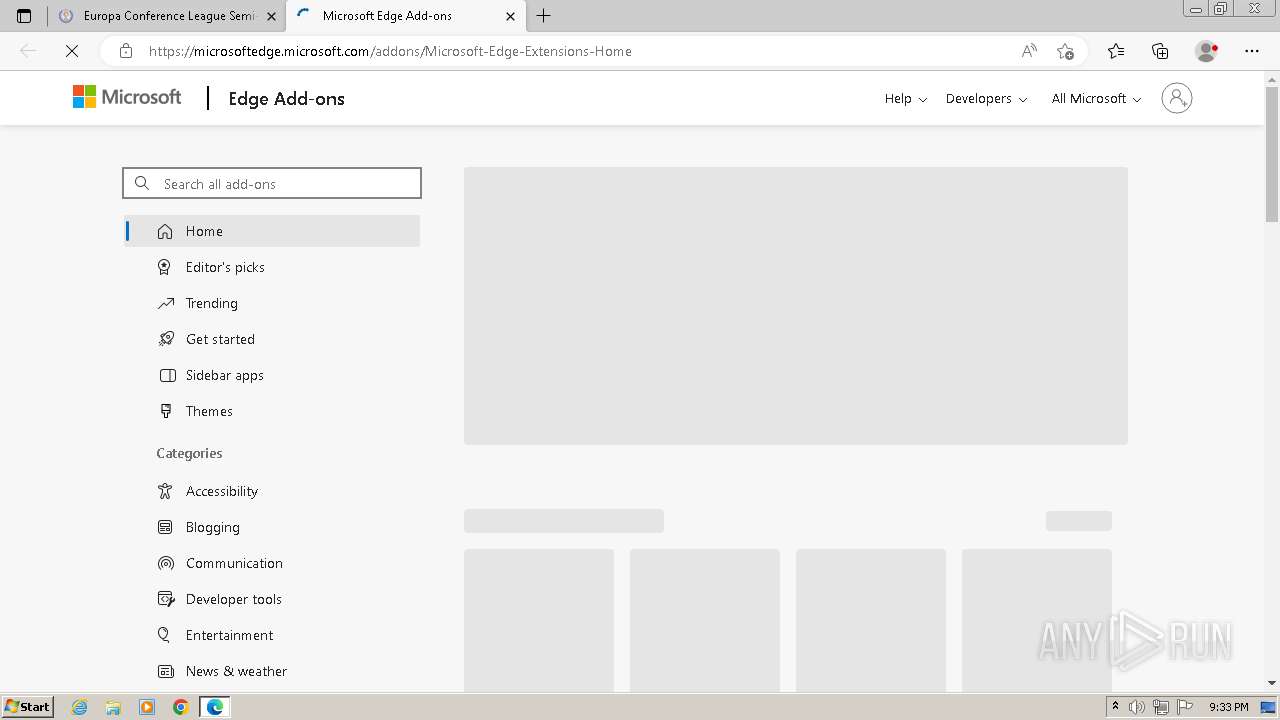View site information lock icon

click(x=126, y=51)
